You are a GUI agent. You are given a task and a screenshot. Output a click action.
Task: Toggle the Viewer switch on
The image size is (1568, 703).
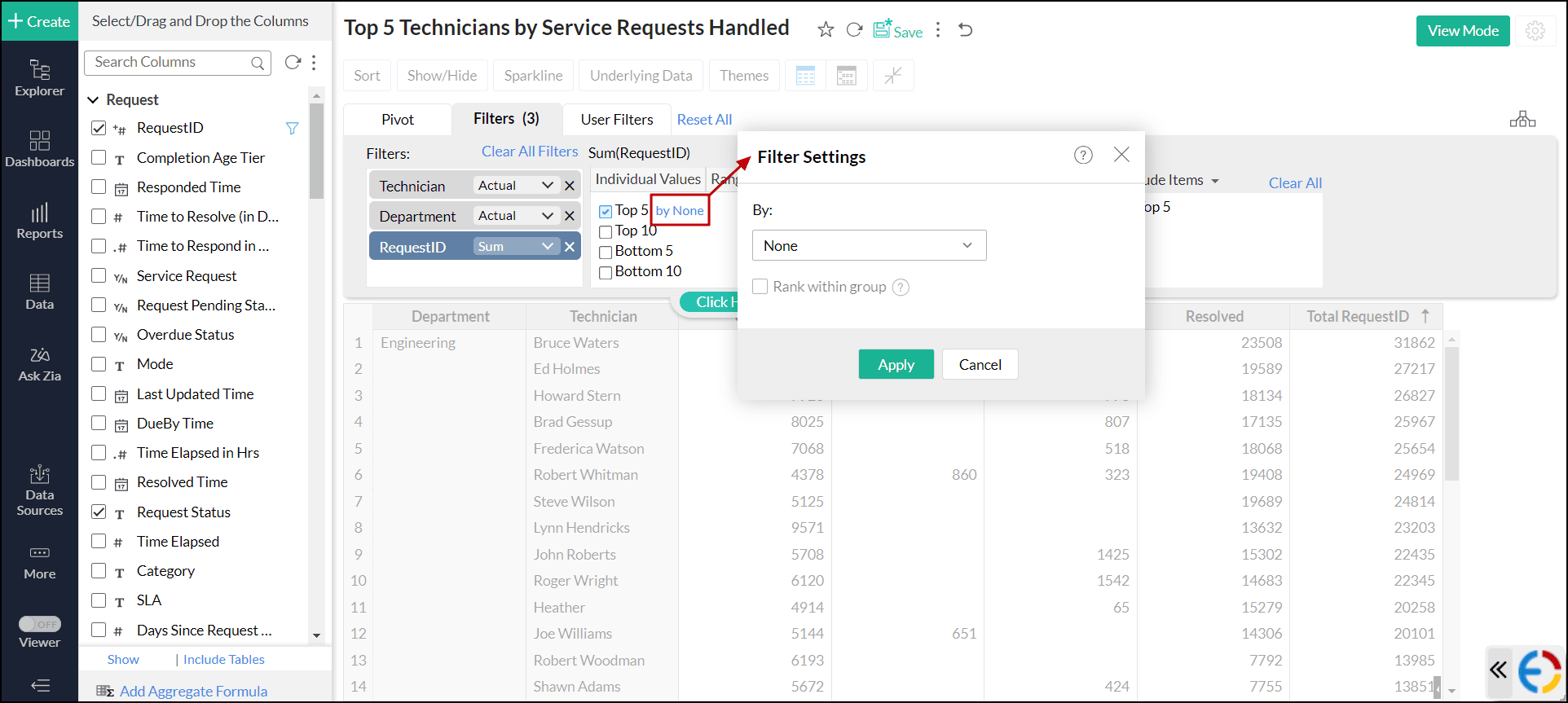(39, 624)
